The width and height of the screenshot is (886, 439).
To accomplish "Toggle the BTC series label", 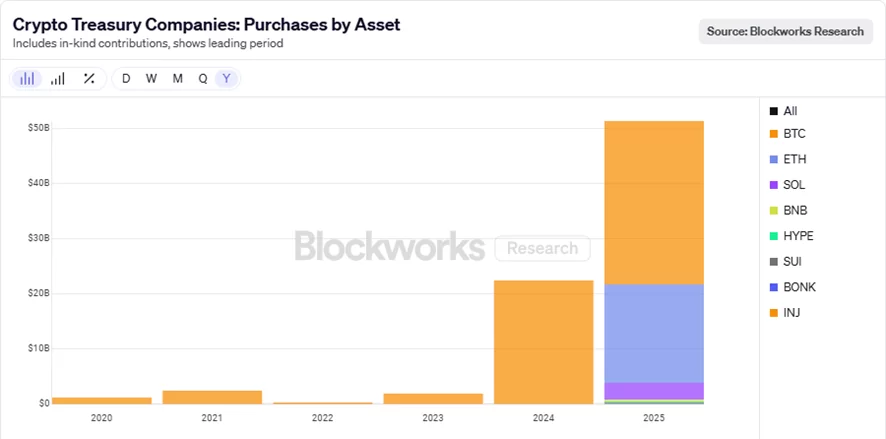I will coord(795,133).
